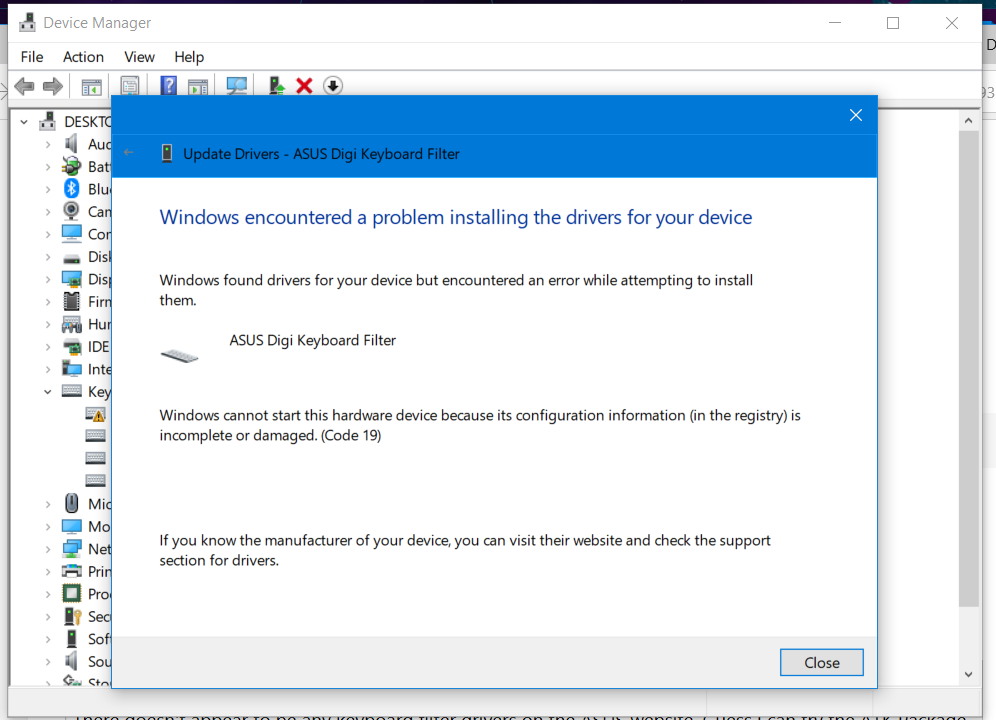
Task: Click the Back arrow in Device Manager toolbar
Action: (x=24, y=86)
